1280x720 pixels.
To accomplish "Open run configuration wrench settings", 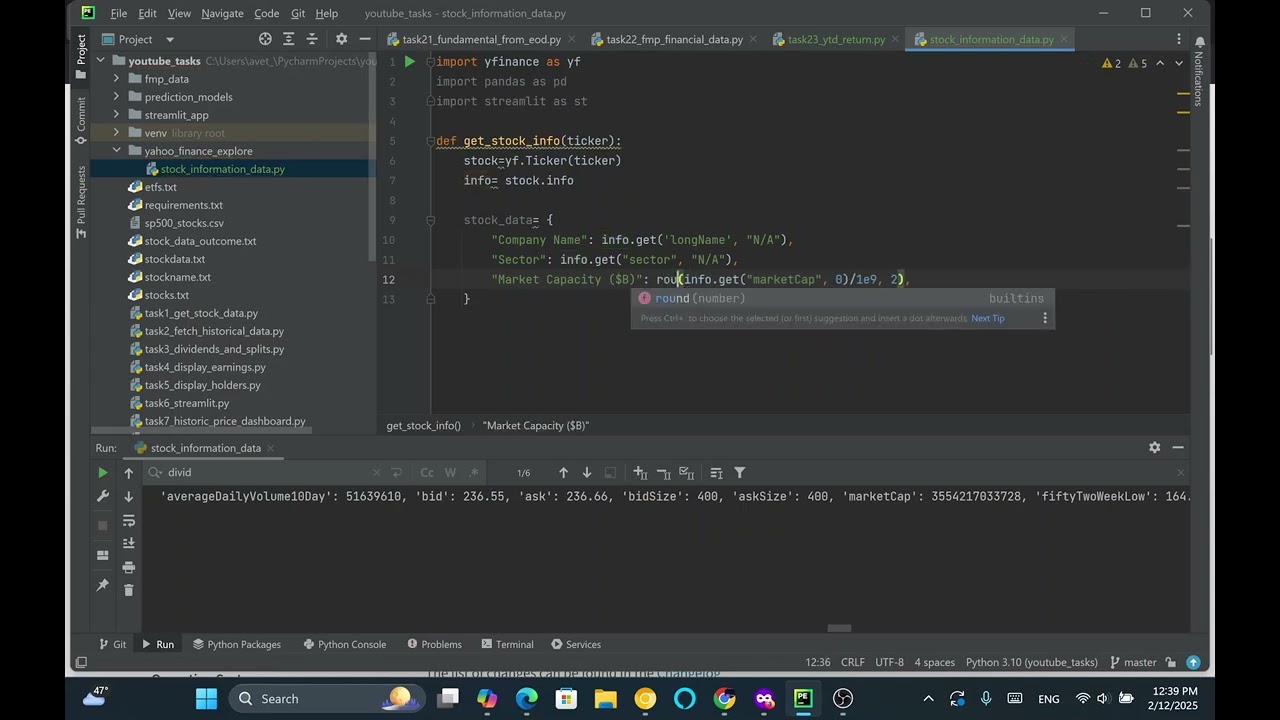I will pos(102,496).
